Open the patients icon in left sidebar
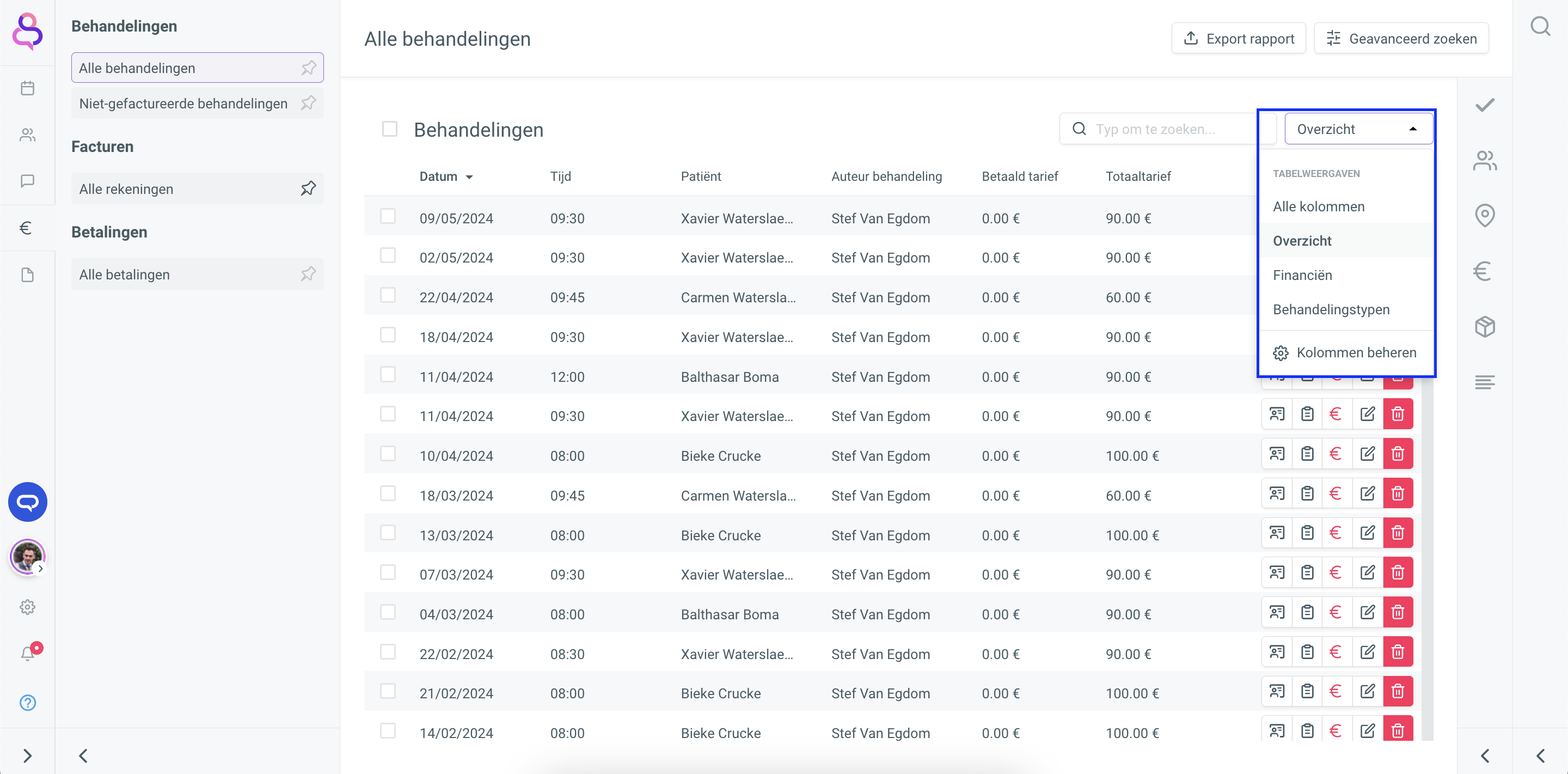The image size is (1568, 774). point(27,135)
